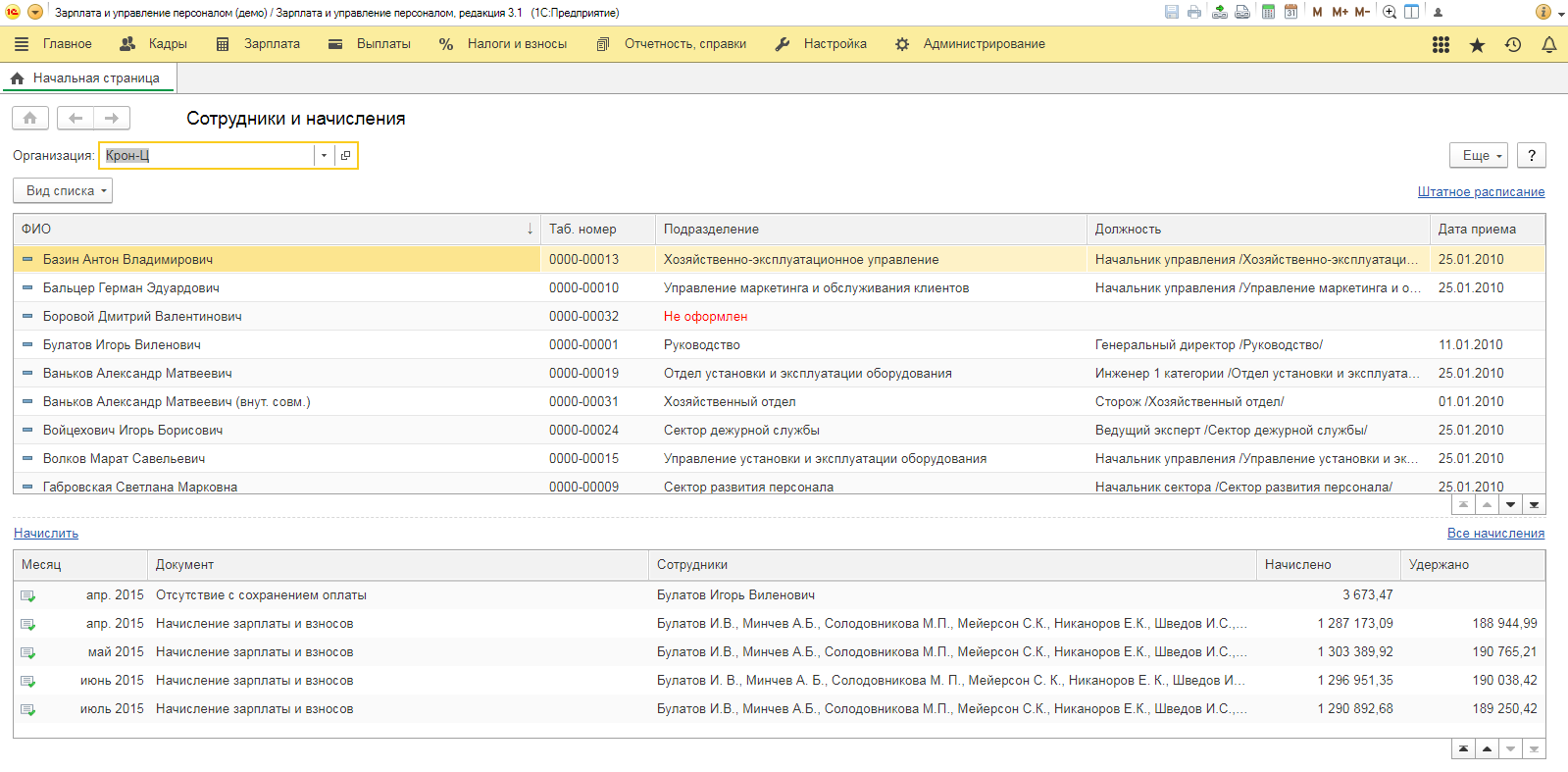Click the Таб. номер column header
Viewport: 1568px width, 772px height.
[x=598, y=229]
